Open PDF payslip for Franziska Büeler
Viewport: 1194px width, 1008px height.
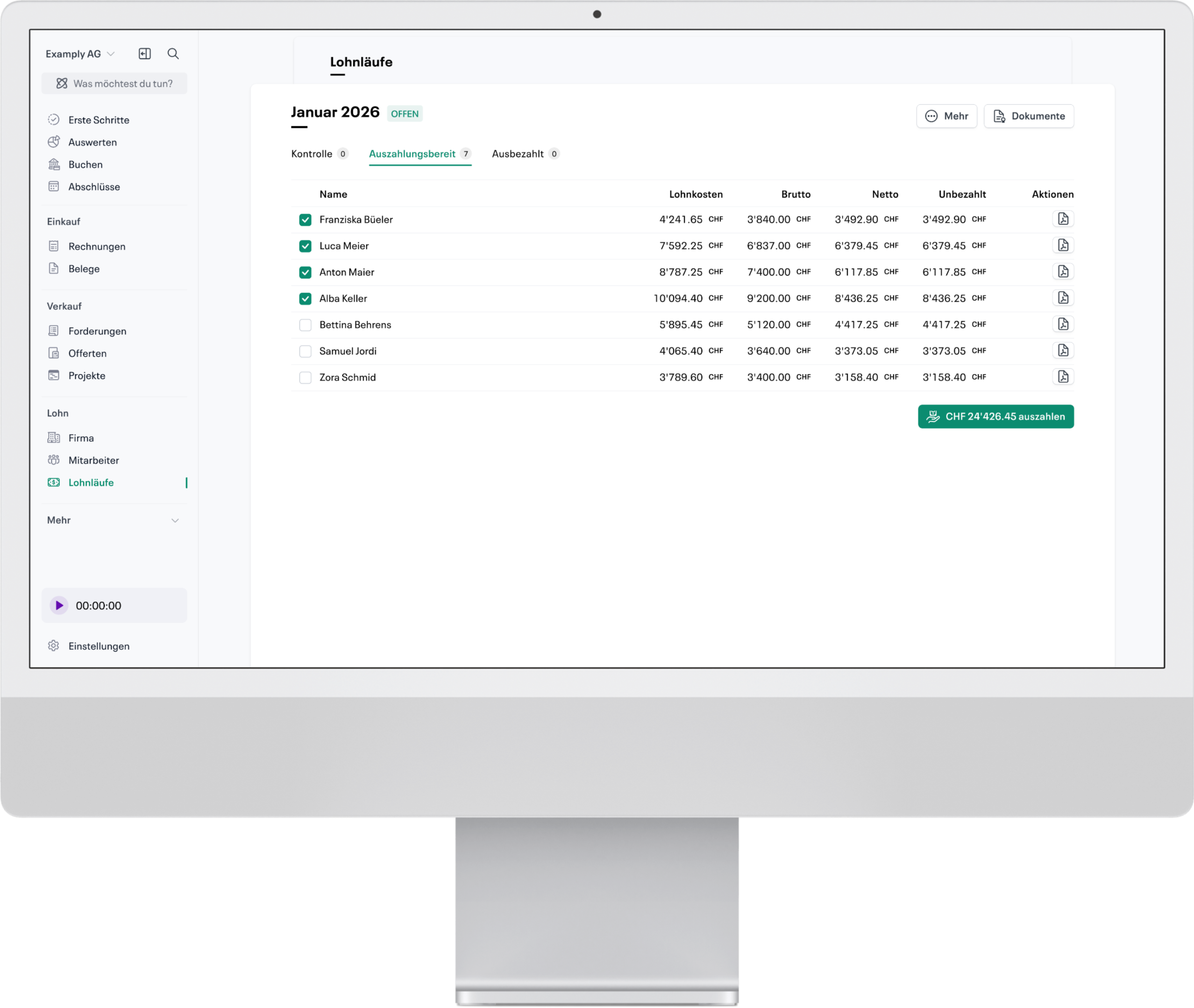pyautogui.click(x=1063, y=219)
